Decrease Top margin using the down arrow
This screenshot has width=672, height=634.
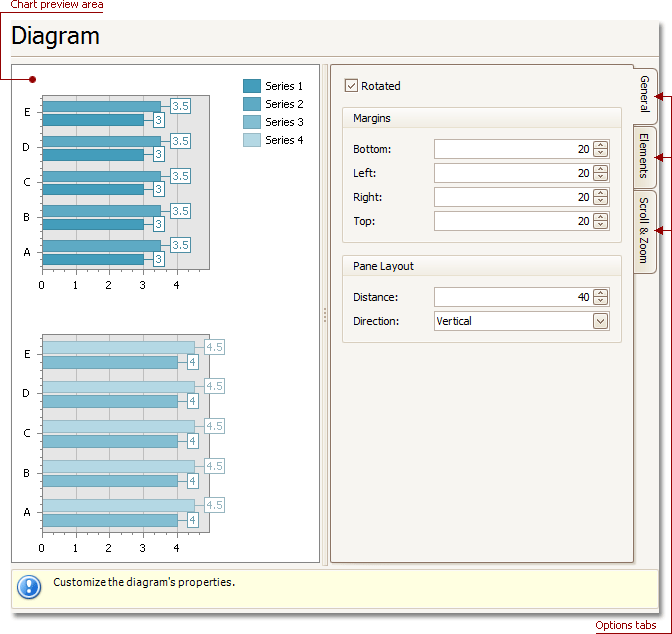[600, 225]
